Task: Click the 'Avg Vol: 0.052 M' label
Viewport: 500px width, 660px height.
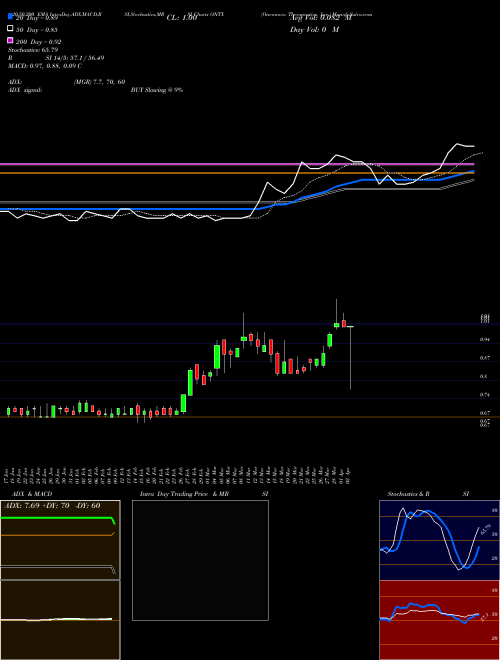Action: point(320,18)
